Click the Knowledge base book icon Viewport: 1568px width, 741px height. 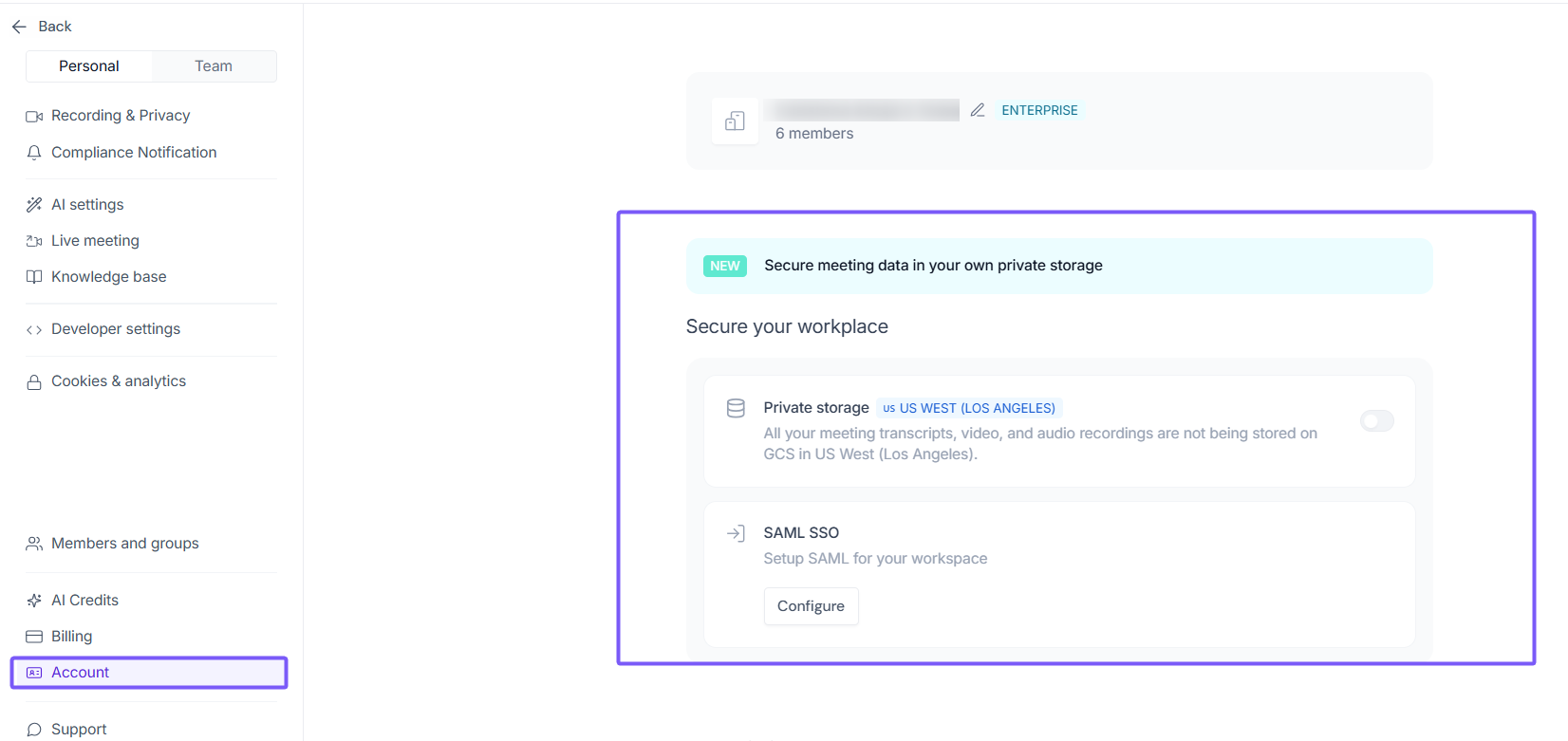click(x=34, y=277)
